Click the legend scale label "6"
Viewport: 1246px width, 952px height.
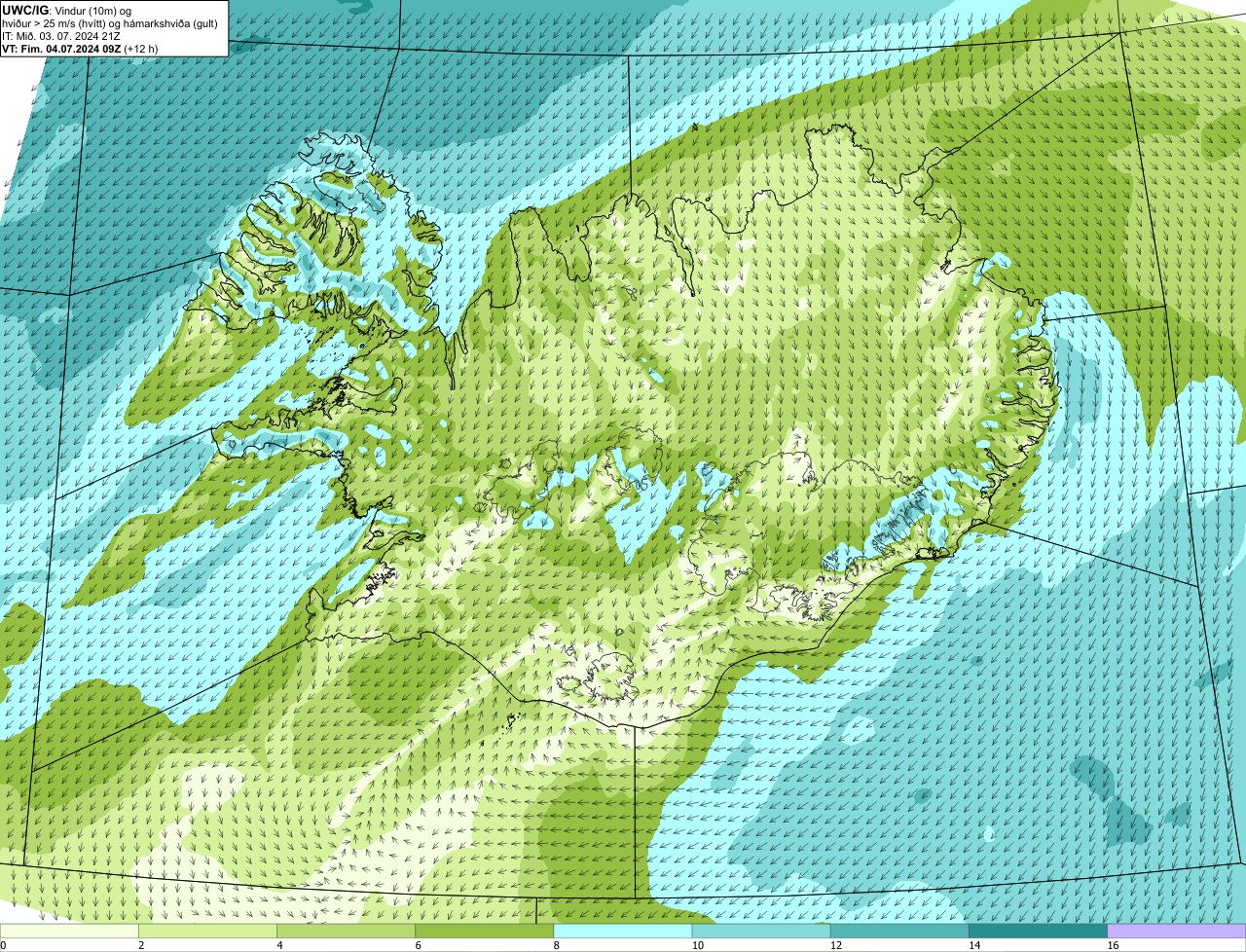pos(419,945)
